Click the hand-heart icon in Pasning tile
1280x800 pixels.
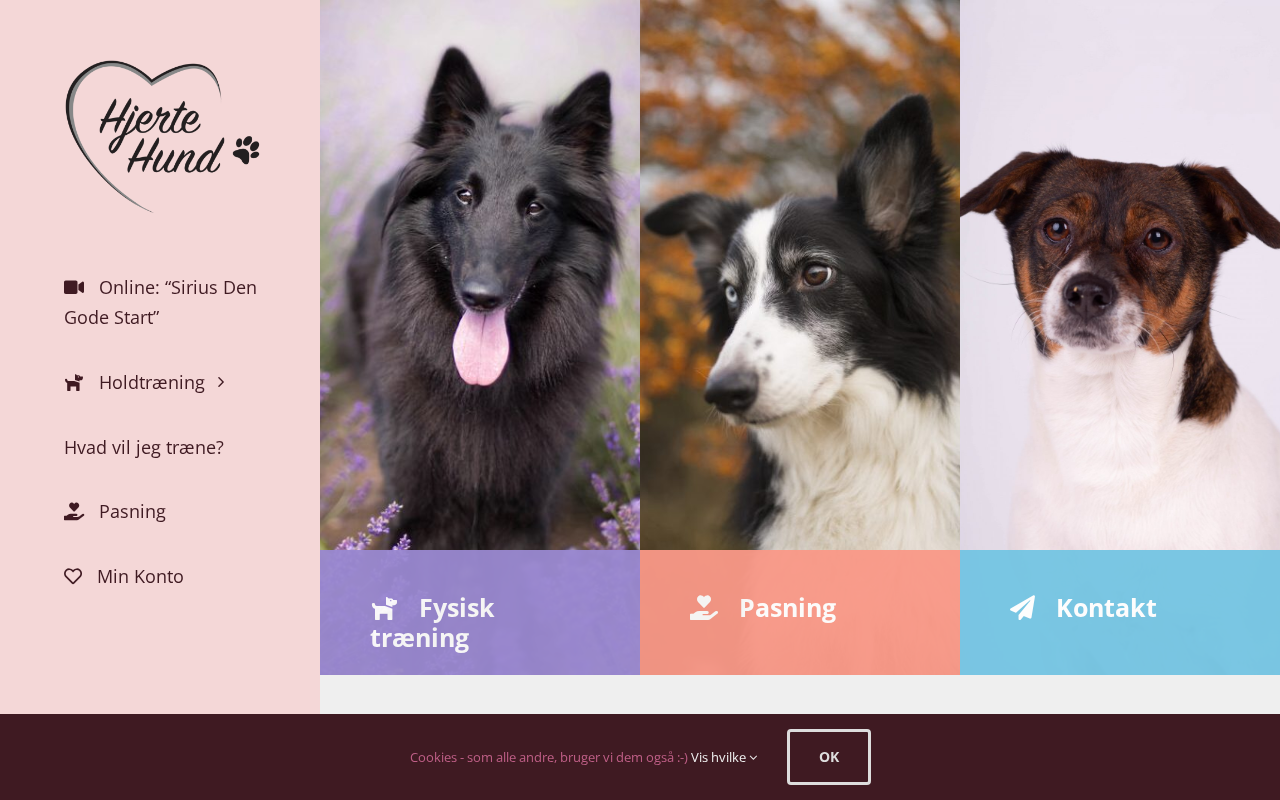(x=704, y=608)
